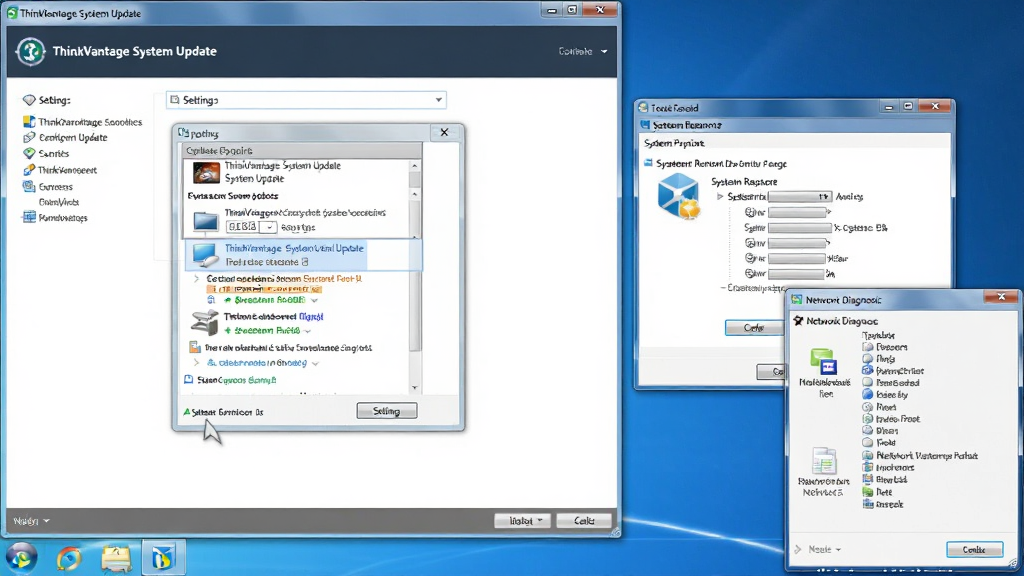Click the green triangle status icon in dialog footer
This screenshot has height=576, width=1024.
click(x=187, y=412)
